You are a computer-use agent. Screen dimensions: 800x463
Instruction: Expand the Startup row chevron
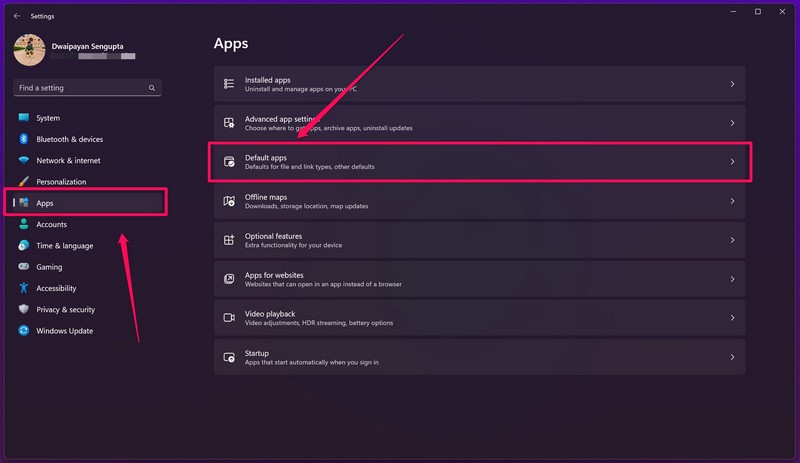pos(732,357)
